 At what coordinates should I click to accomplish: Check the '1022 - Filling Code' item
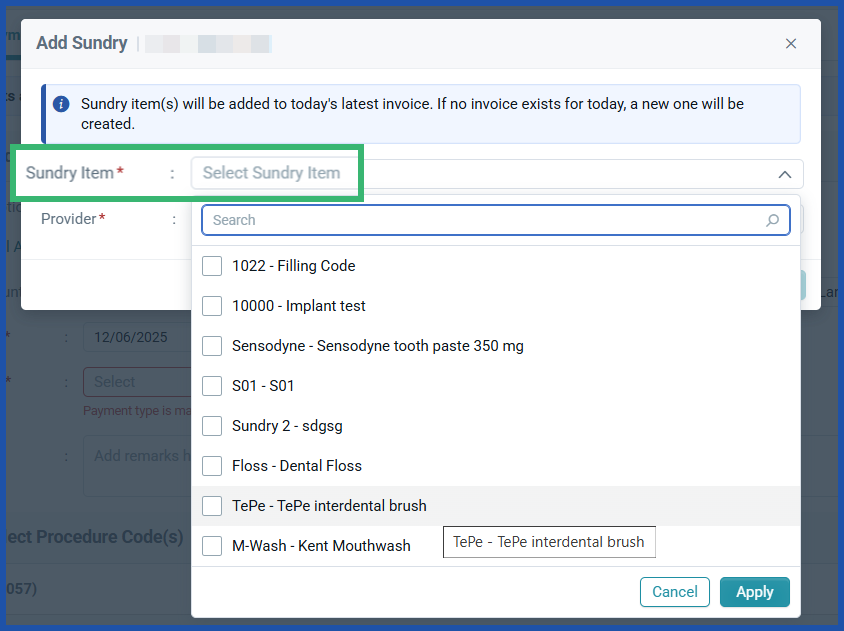211,265
